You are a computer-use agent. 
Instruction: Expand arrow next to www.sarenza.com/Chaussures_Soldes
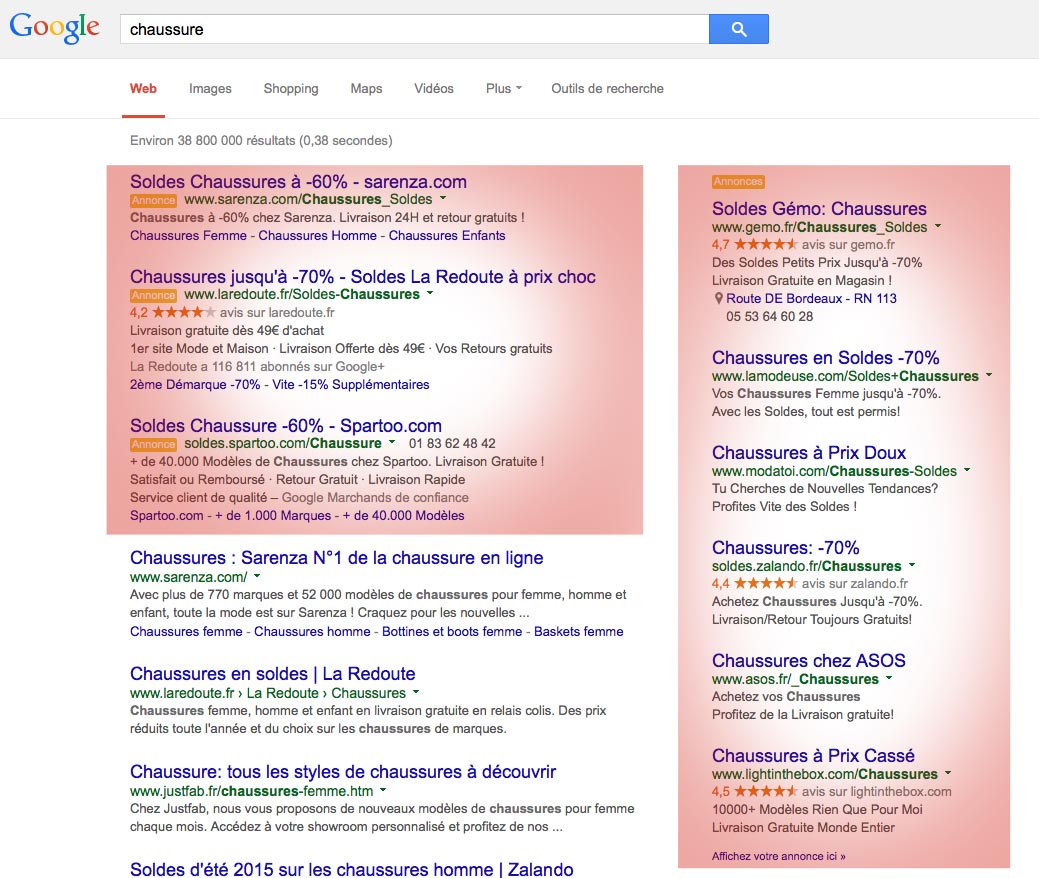pyautogui.click(x=443, y=199)
